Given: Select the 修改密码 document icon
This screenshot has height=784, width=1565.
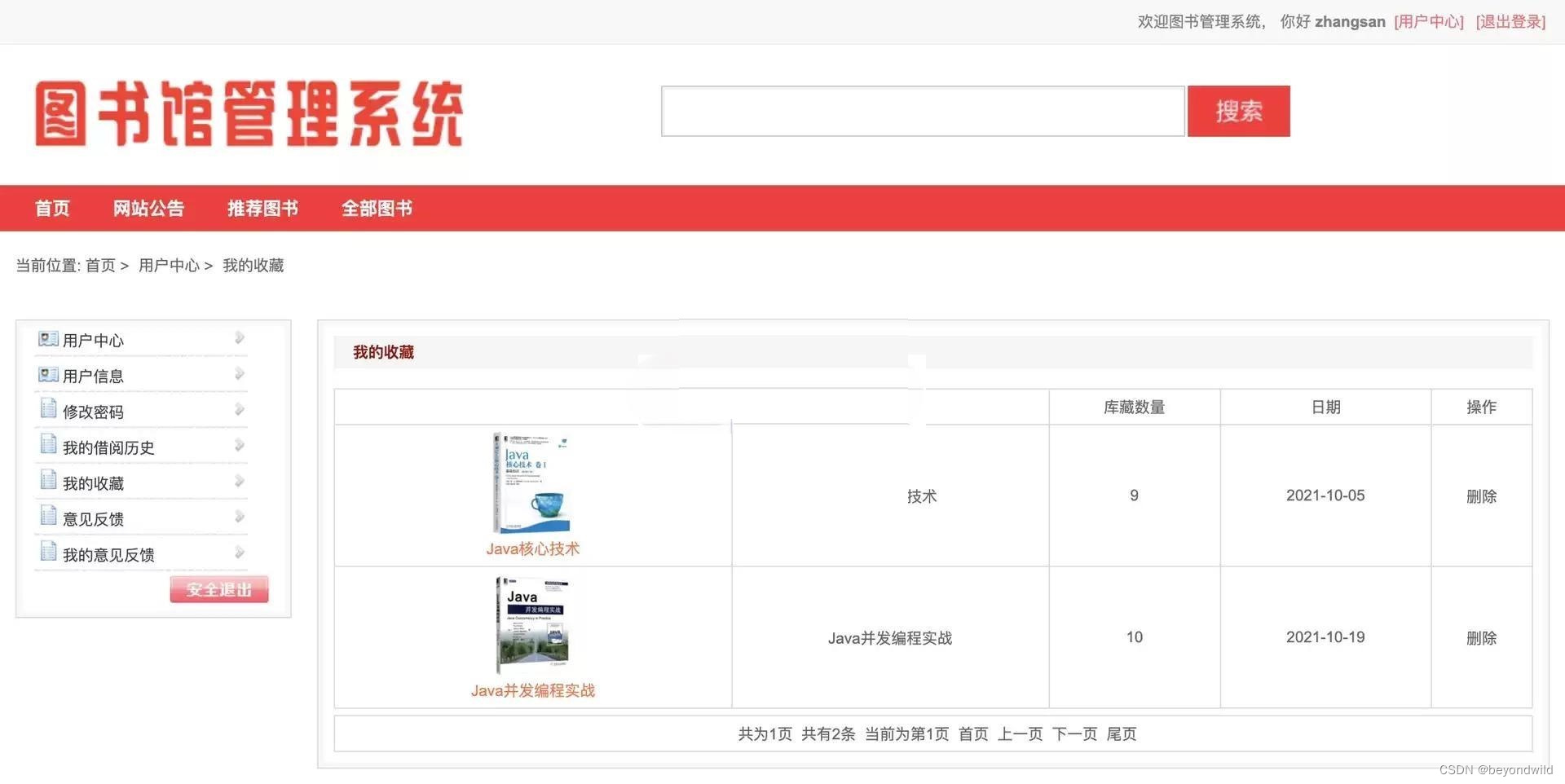Looking at the screenshot, I should (48, 409).
